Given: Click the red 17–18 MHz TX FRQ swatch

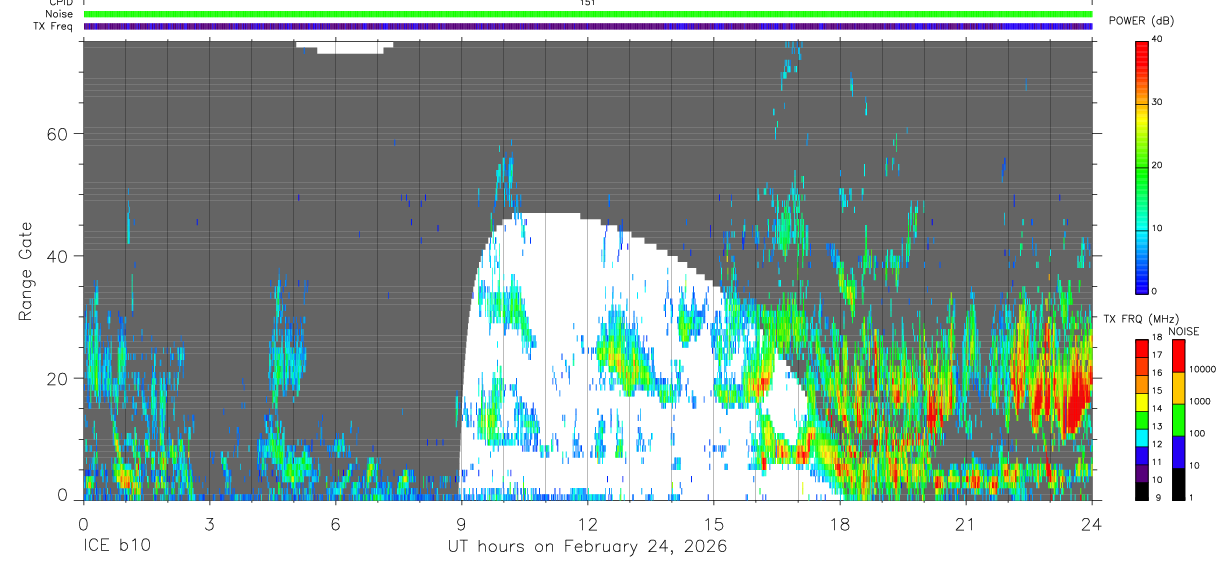Looking at the screenshot, I should pyautogui.click(x=1141, y=348).
